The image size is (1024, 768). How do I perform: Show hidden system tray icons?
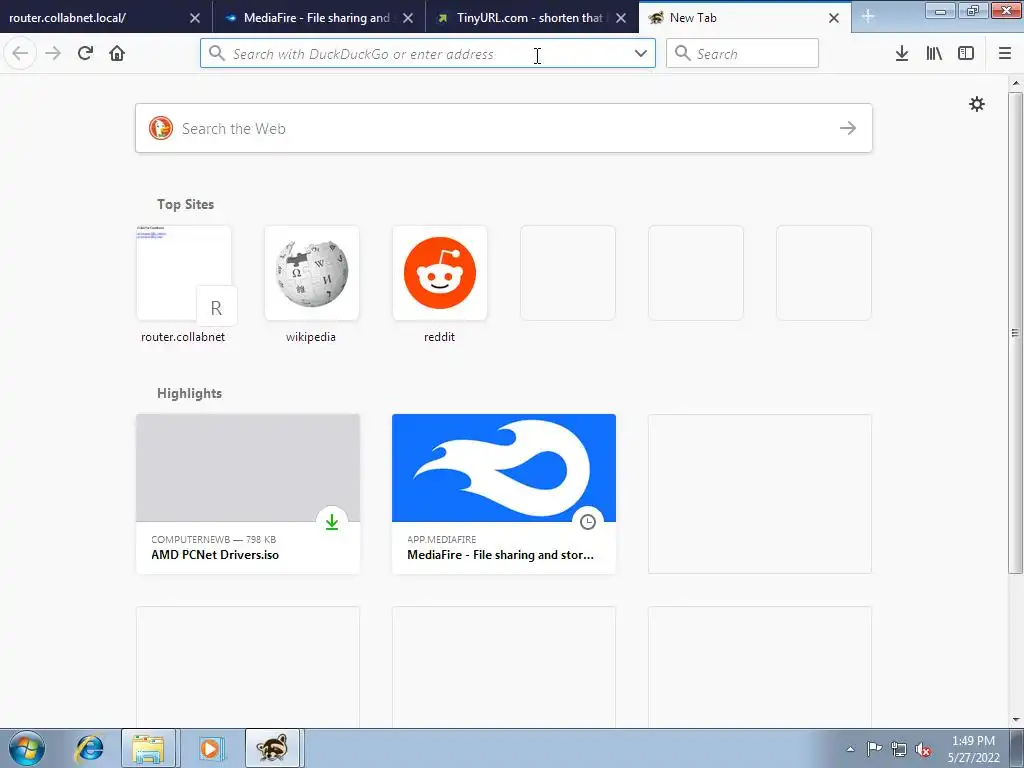click(x=850, y=749)
